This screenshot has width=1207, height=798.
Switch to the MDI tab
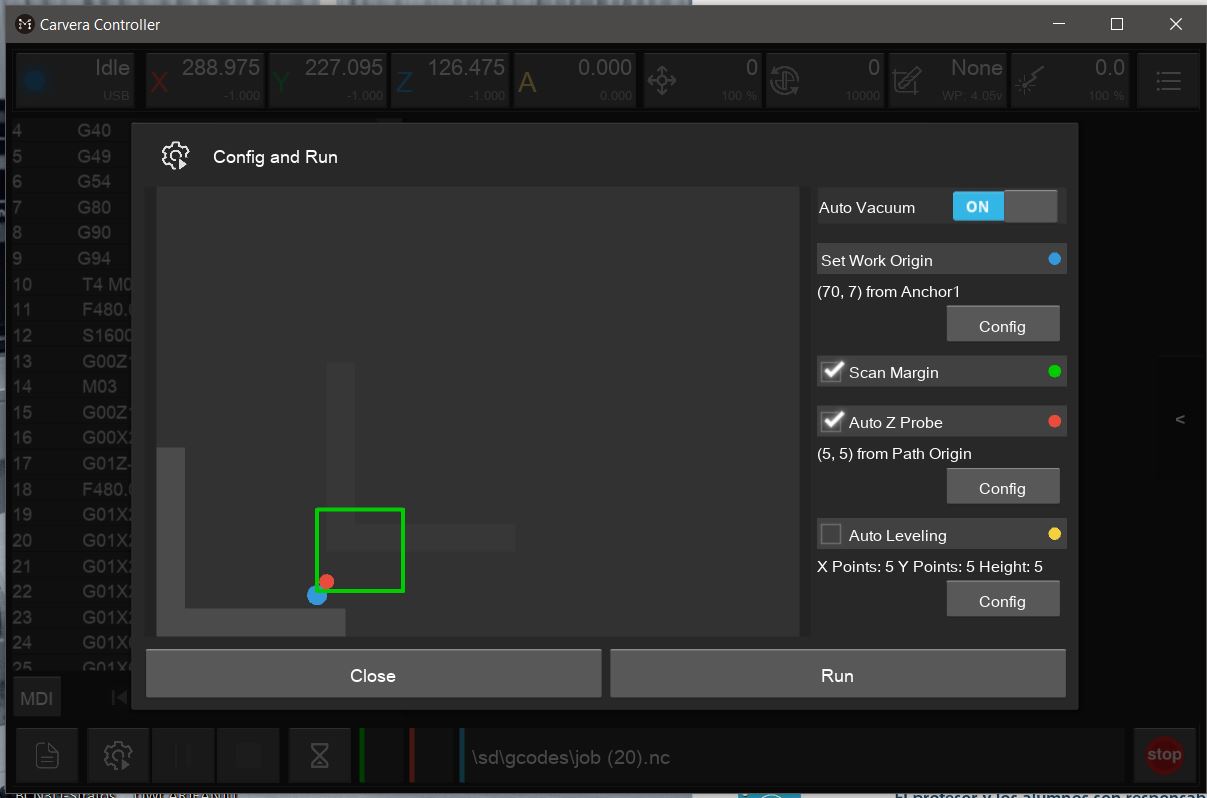click(37, 698)
